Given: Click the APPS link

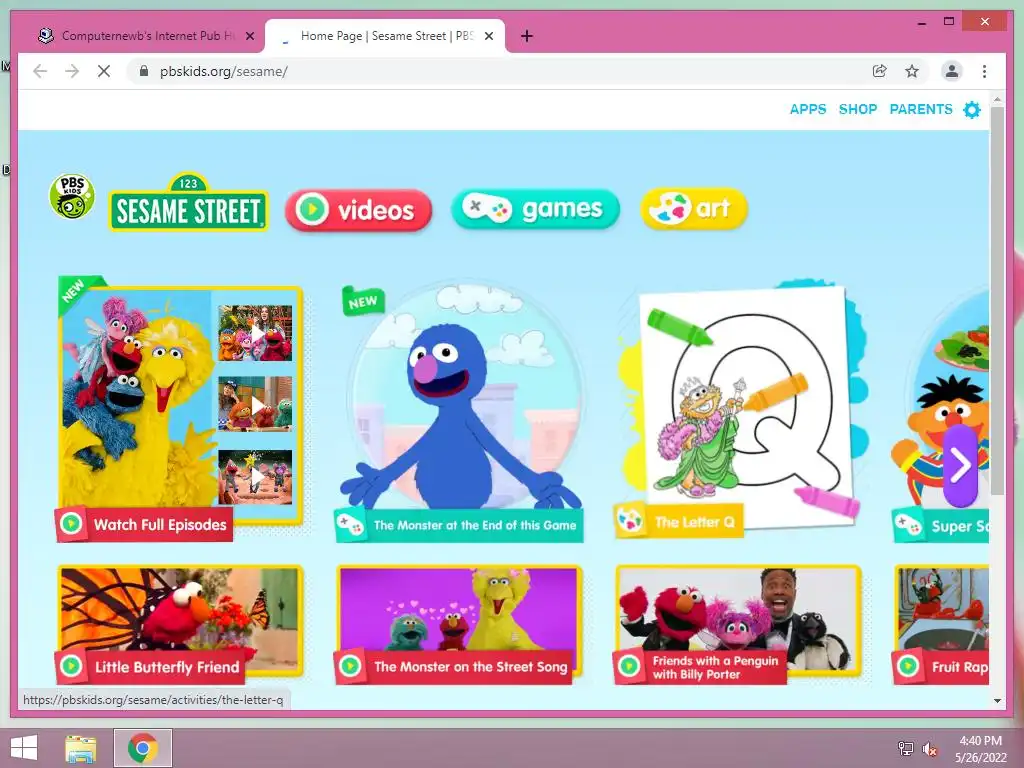Looking at the screenshot, I should tap(808, 109).
